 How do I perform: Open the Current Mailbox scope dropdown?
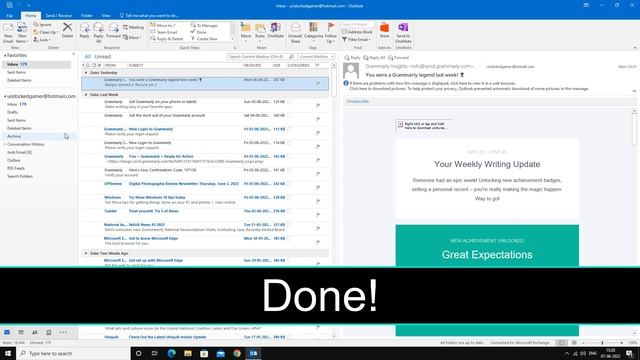[316, 57]
